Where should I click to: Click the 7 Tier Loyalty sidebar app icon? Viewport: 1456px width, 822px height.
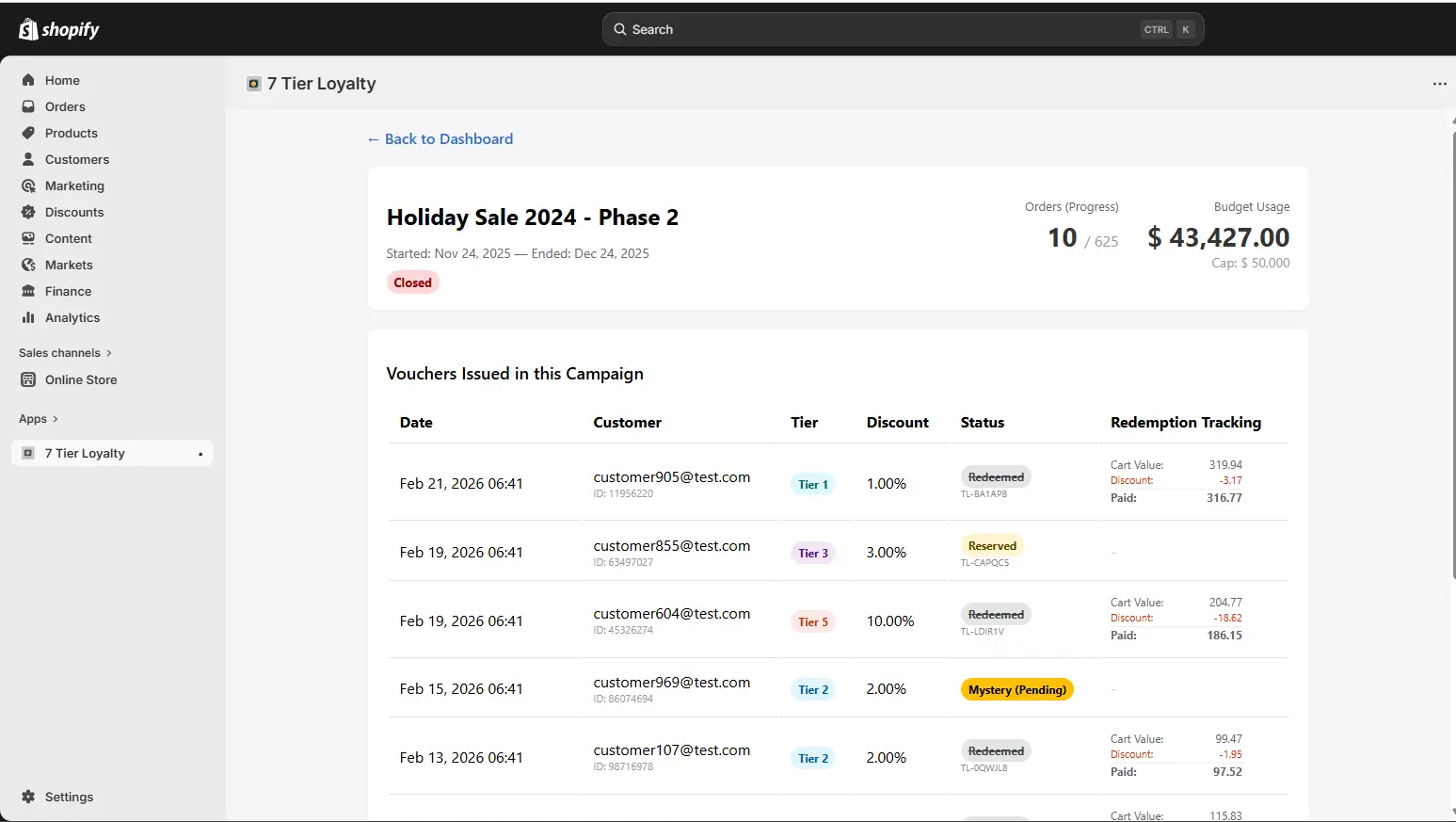(28, 453)
